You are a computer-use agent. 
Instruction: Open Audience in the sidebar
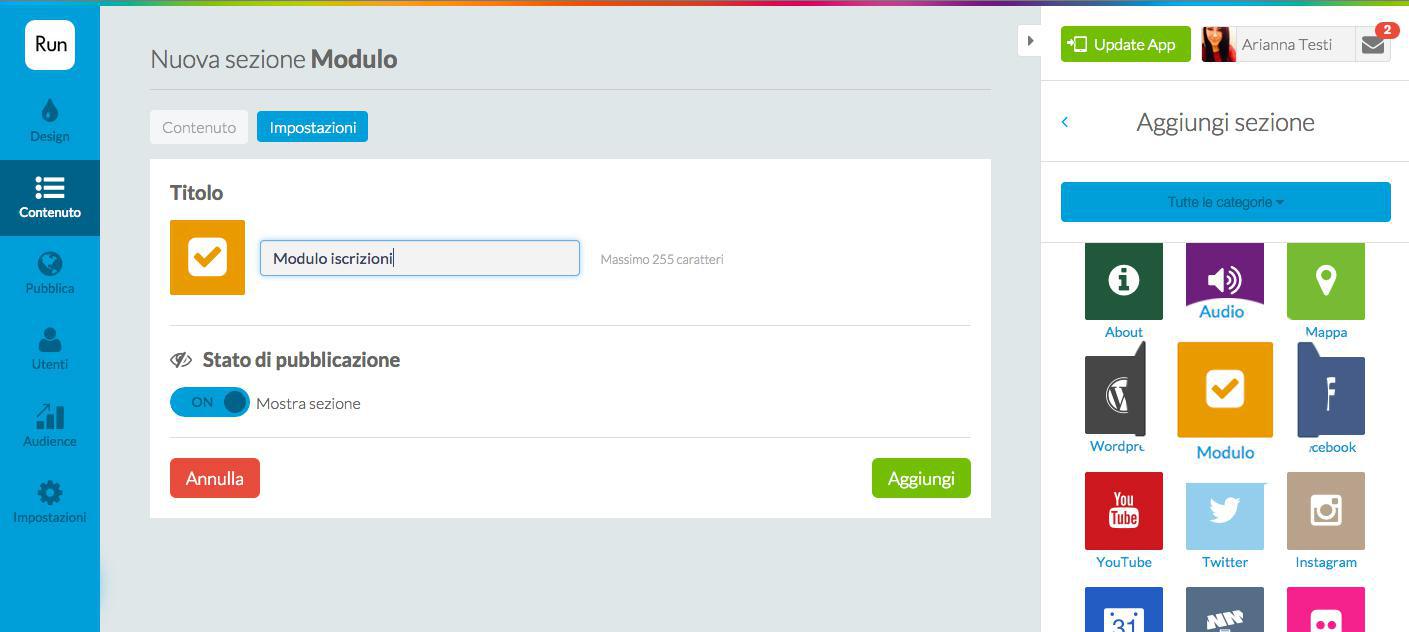click(x=49, y=425)
